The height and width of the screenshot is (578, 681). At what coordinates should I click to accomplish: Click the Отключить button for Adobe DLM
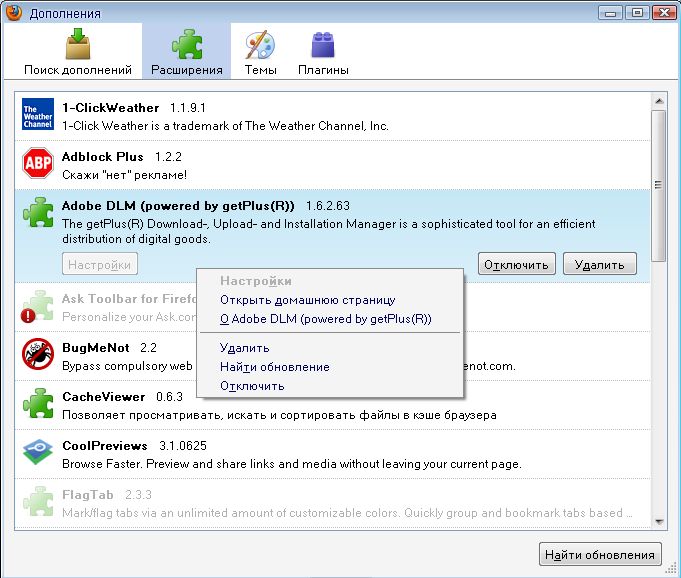tap(516, 264)
